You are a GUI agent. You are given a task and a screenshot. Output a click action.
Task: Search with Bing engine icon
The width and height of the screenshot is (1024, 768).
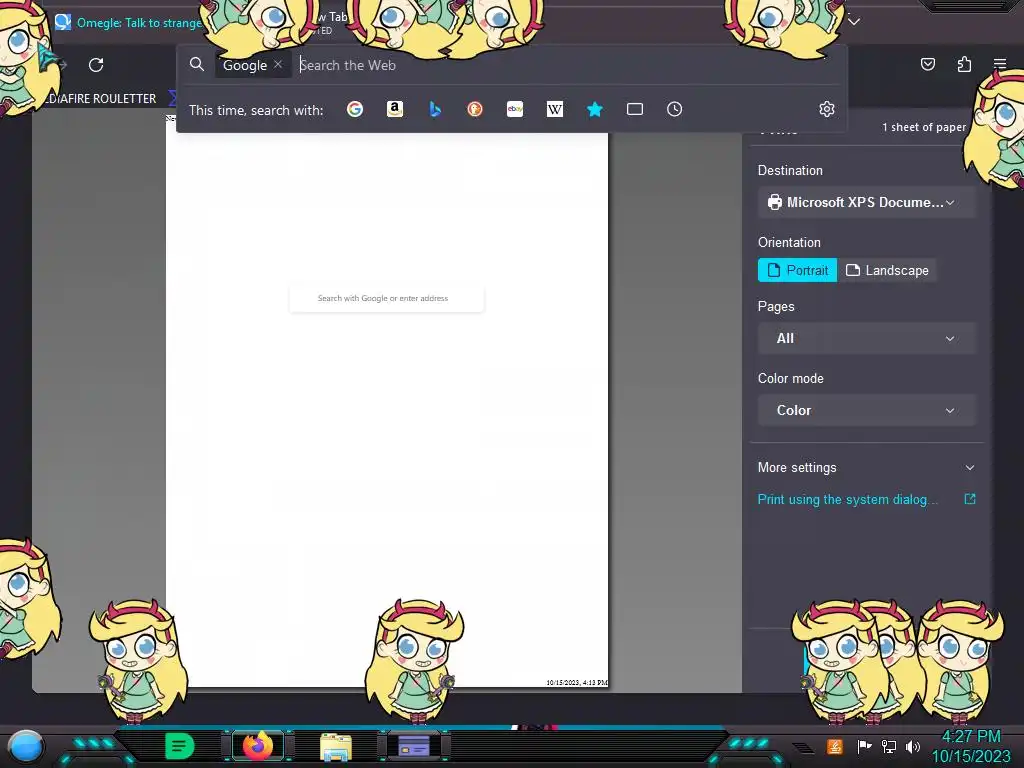pos(435,109)
